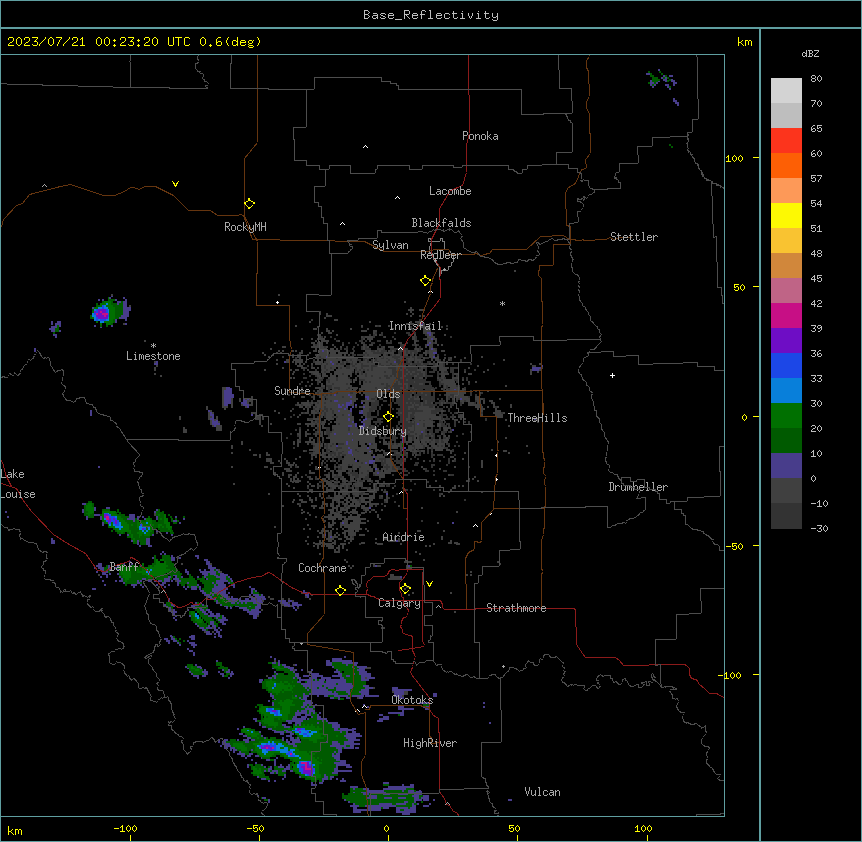
Task: Click the RockyMH label
Action: pyautogui.click(x=245, y=227)
